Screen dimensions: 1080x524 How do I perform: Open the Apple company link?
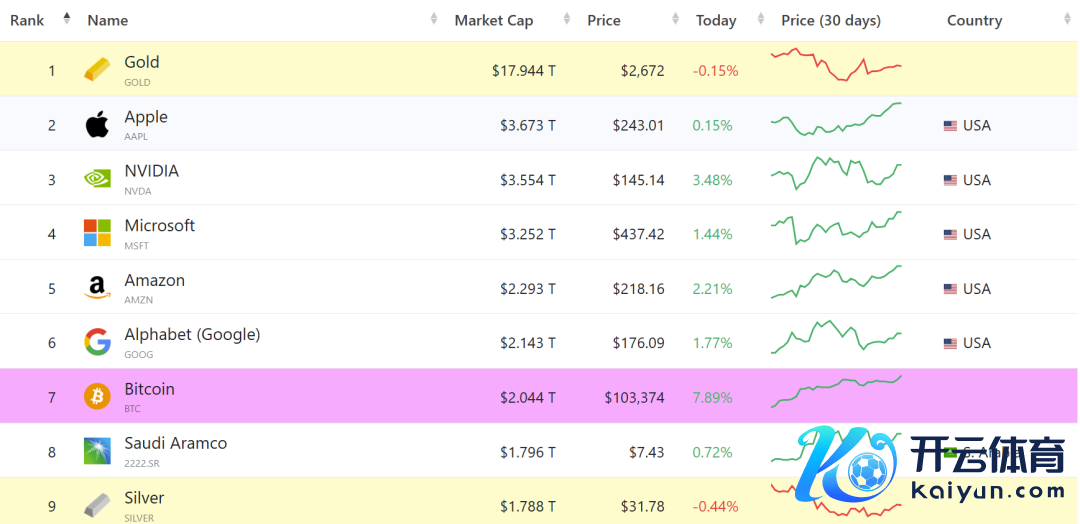(x=146, y=116)
